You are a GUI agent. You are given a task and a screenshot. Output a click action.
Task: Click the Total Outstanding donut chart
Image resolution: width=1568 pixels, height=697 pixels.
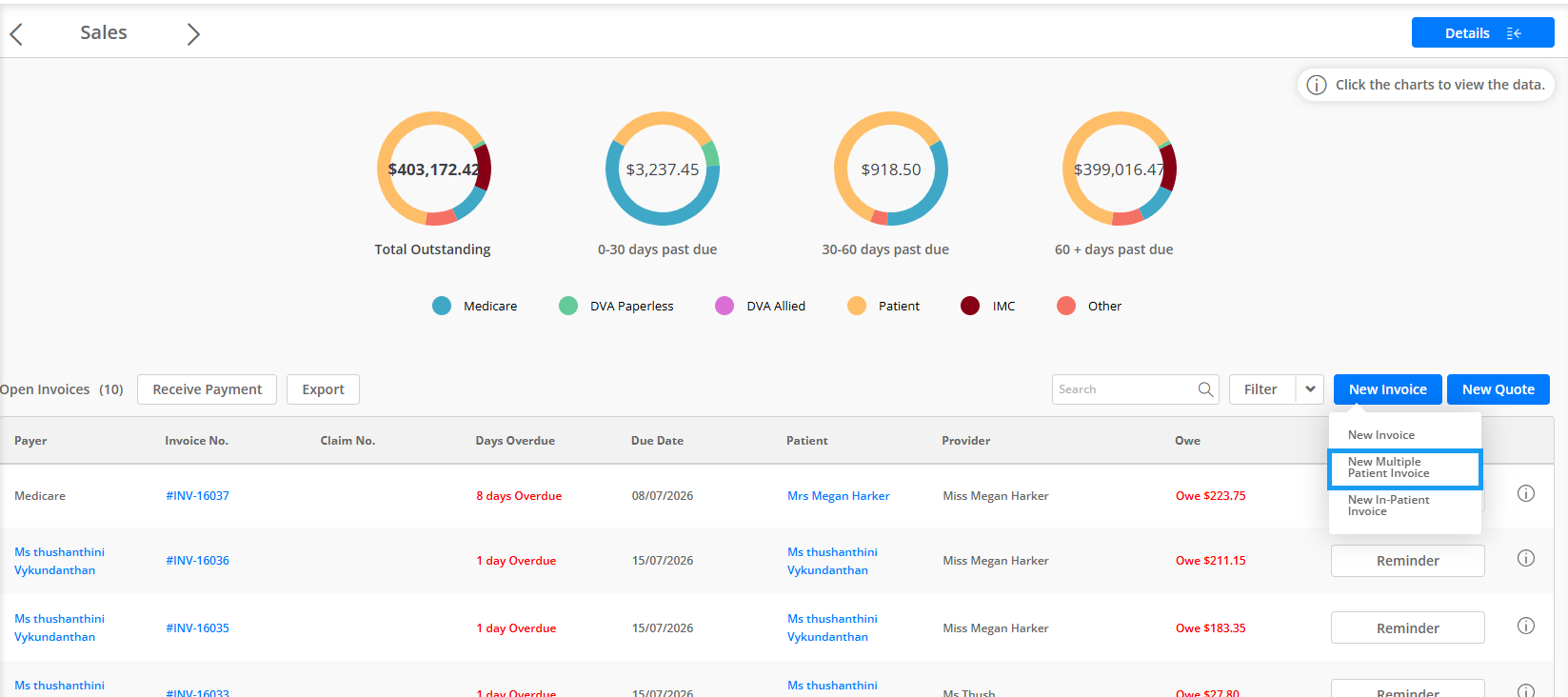(434, 169)
